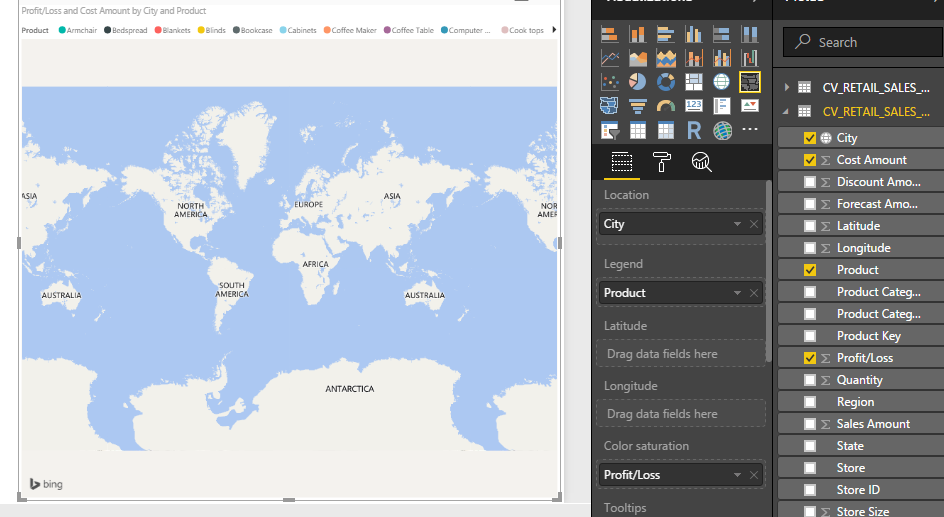This screenshot has height=517, width=944.
Task: Expand the first CV_RETAIL_SALES table
Action: [x=787, y=87]
